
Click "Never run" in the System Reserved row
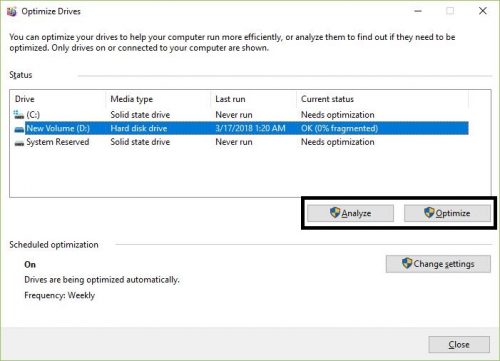234,142
